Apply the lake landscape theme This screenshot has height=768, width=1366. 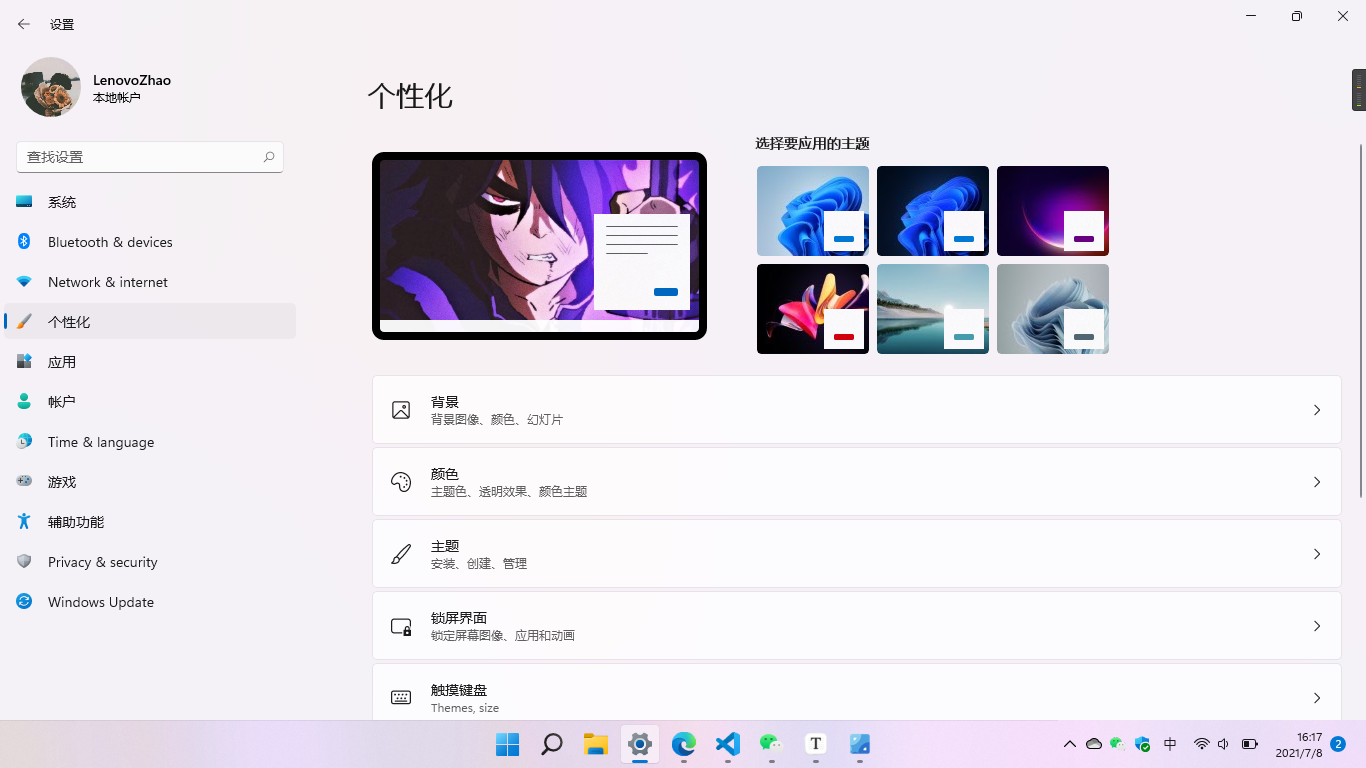click(933, 309)
